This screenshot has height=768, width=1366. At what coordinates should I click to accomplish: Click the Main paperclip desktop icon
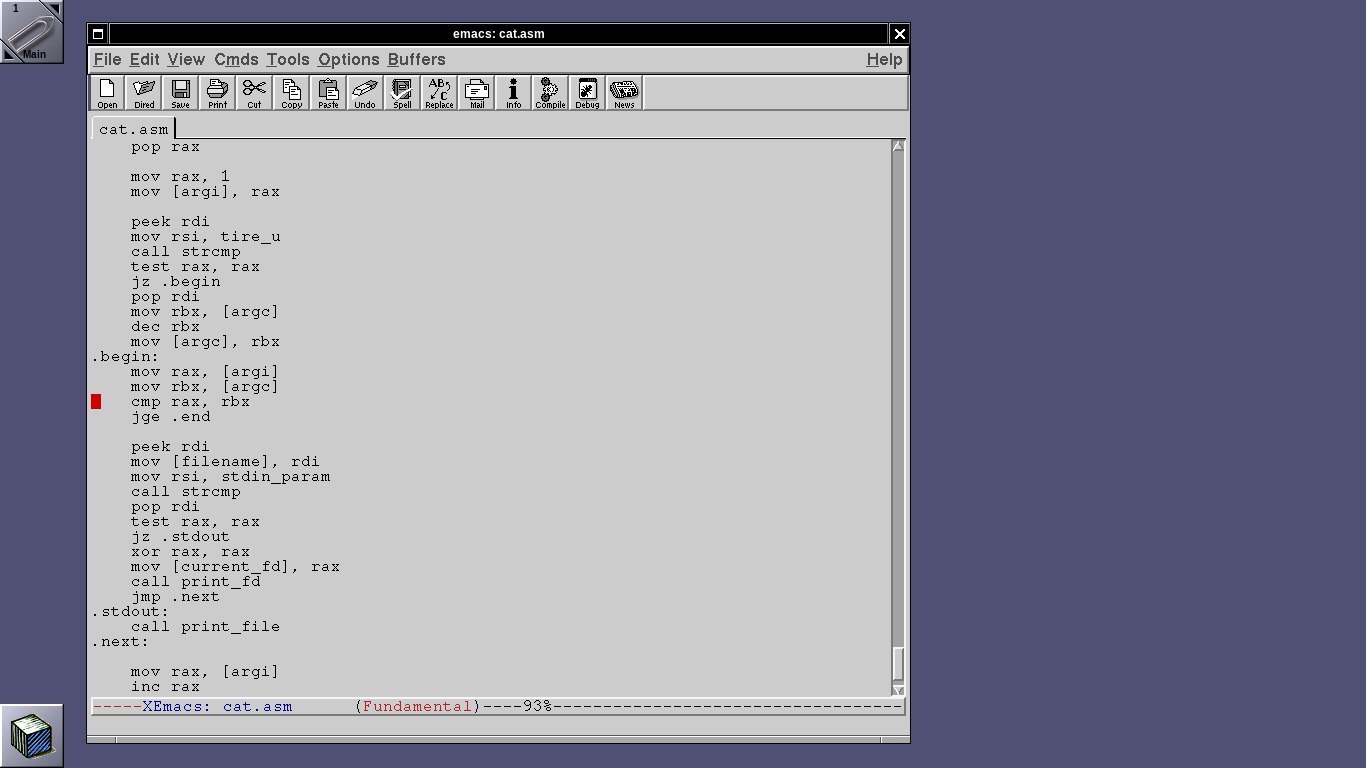[31, 31]
